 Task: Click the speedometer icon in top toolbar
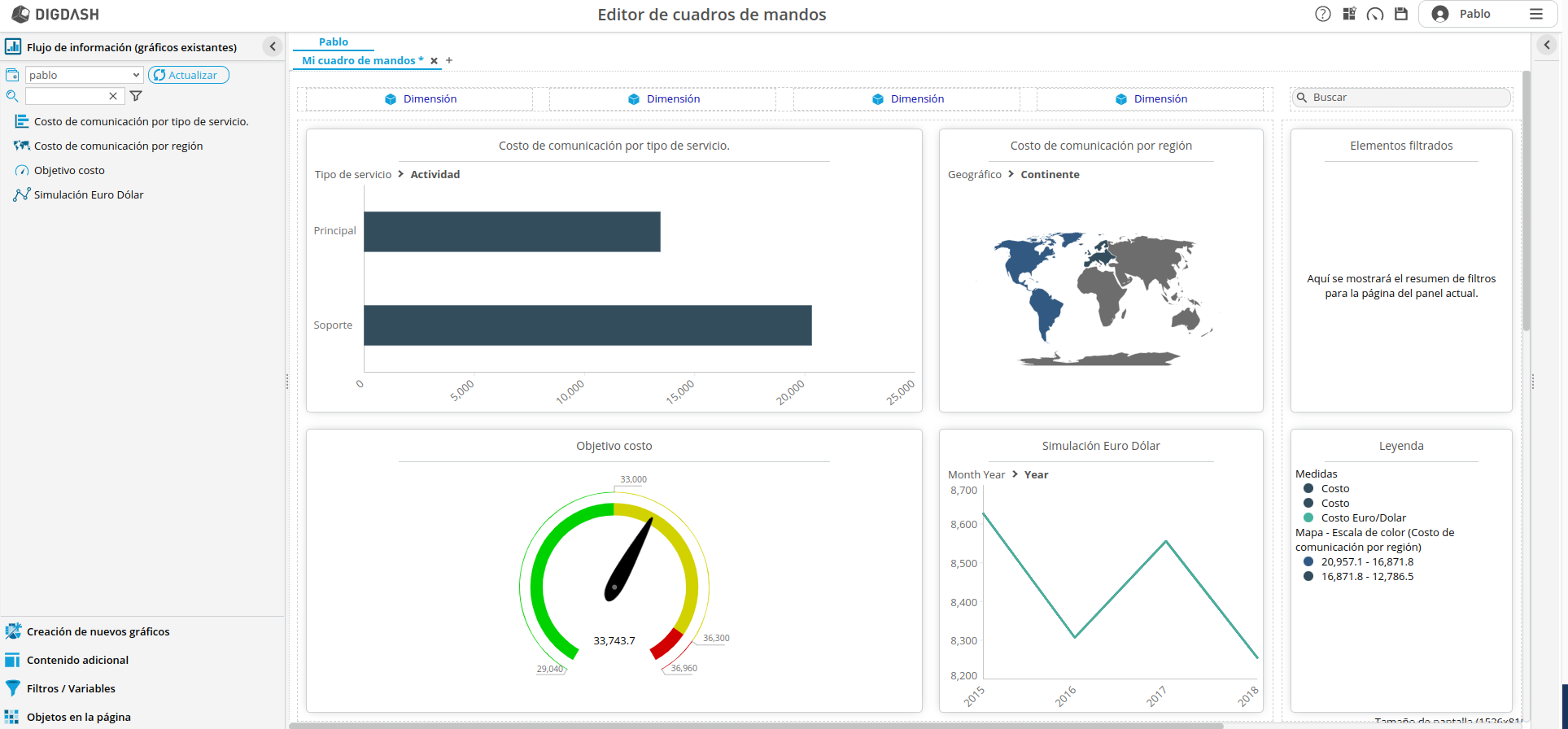[1375, 14]
